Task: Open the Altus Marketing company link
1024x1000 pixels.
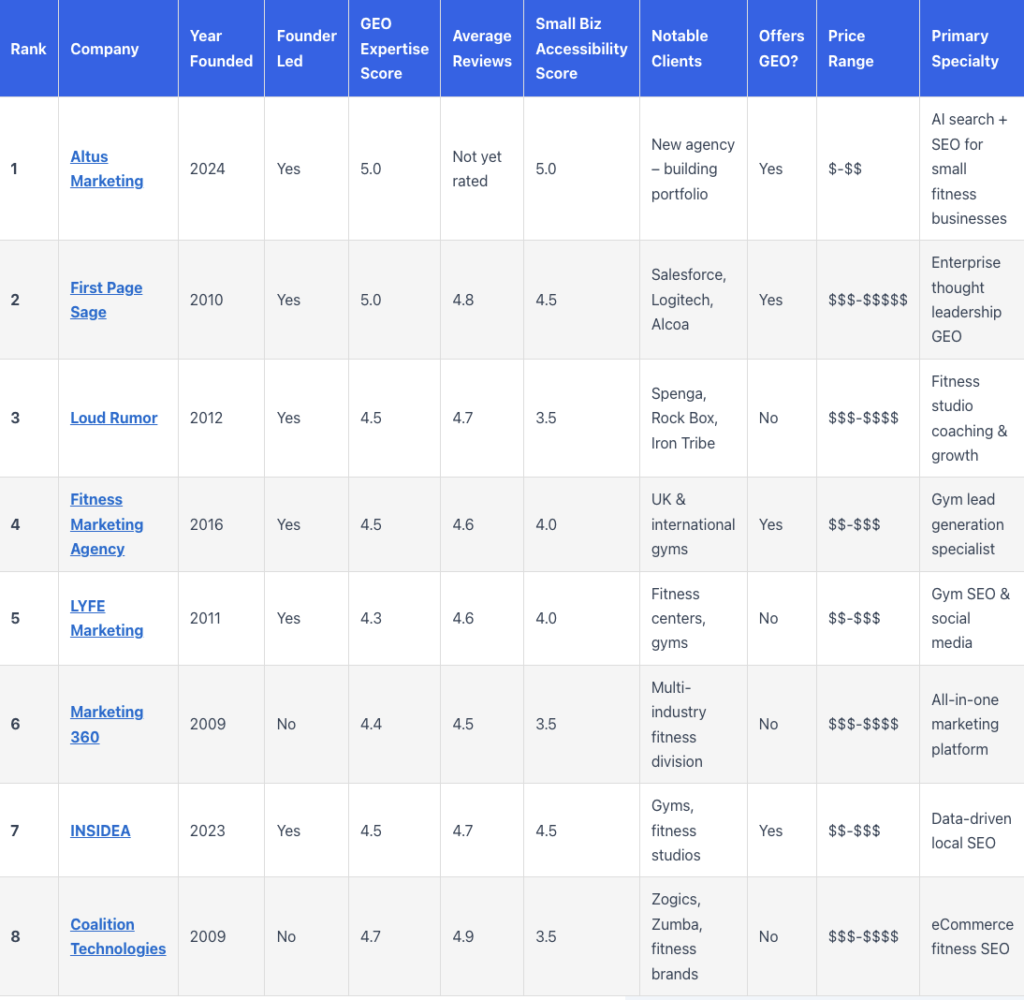Action: (x=106, y=169)
